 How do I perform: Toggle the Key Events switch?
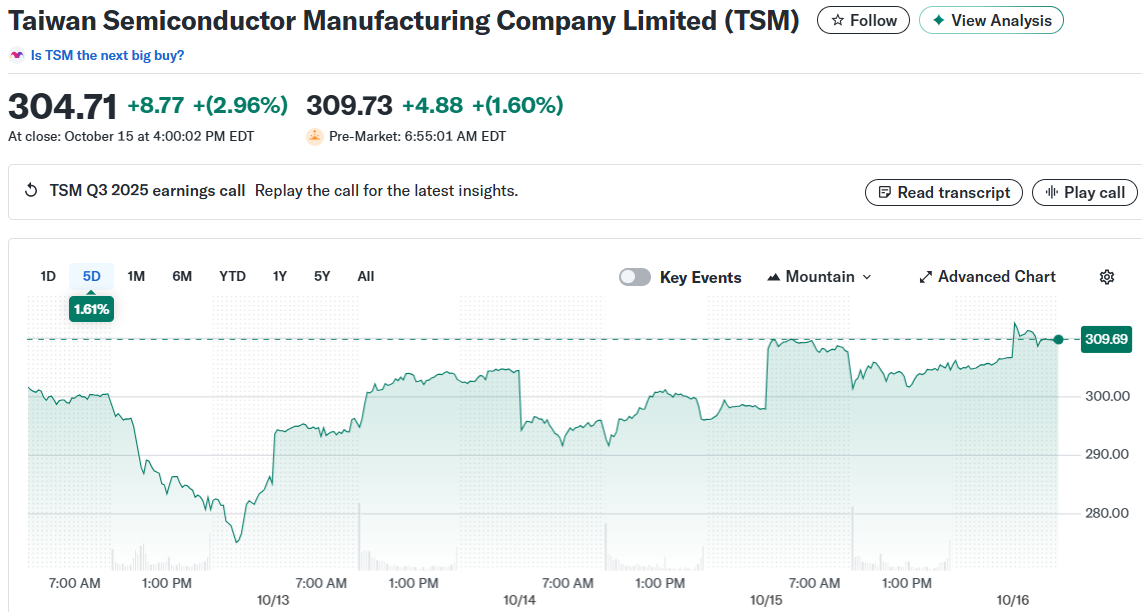click(x=634, y=277)
